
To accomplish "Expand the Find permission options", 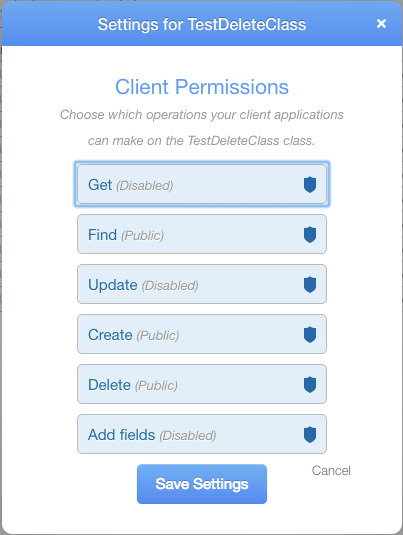I will (x=202, y=234).
